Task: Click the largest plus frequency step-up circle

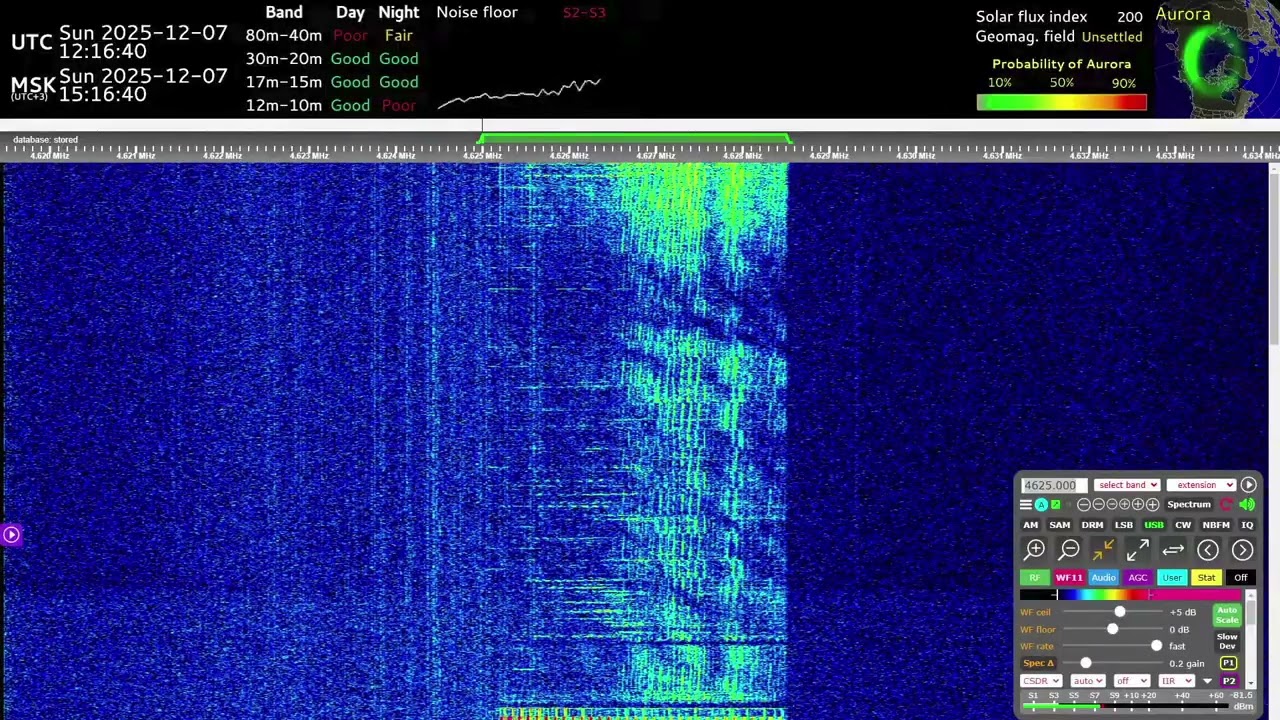Action: [1153, 505]
